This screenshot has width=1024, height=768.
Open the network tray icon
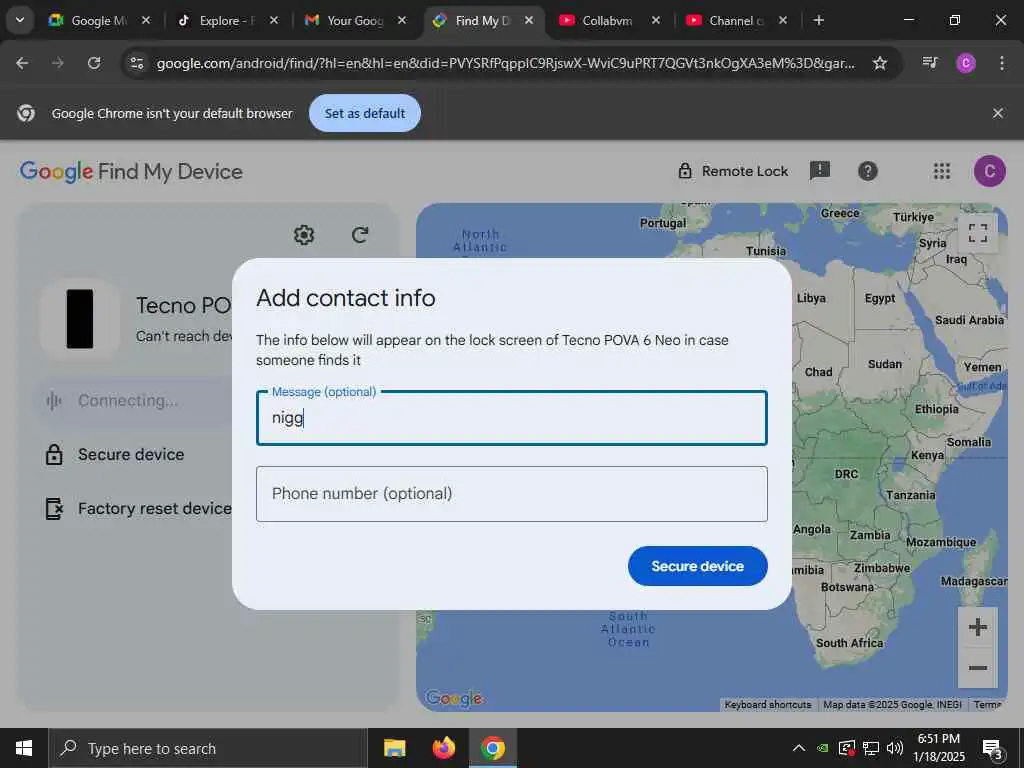point(871,748)
